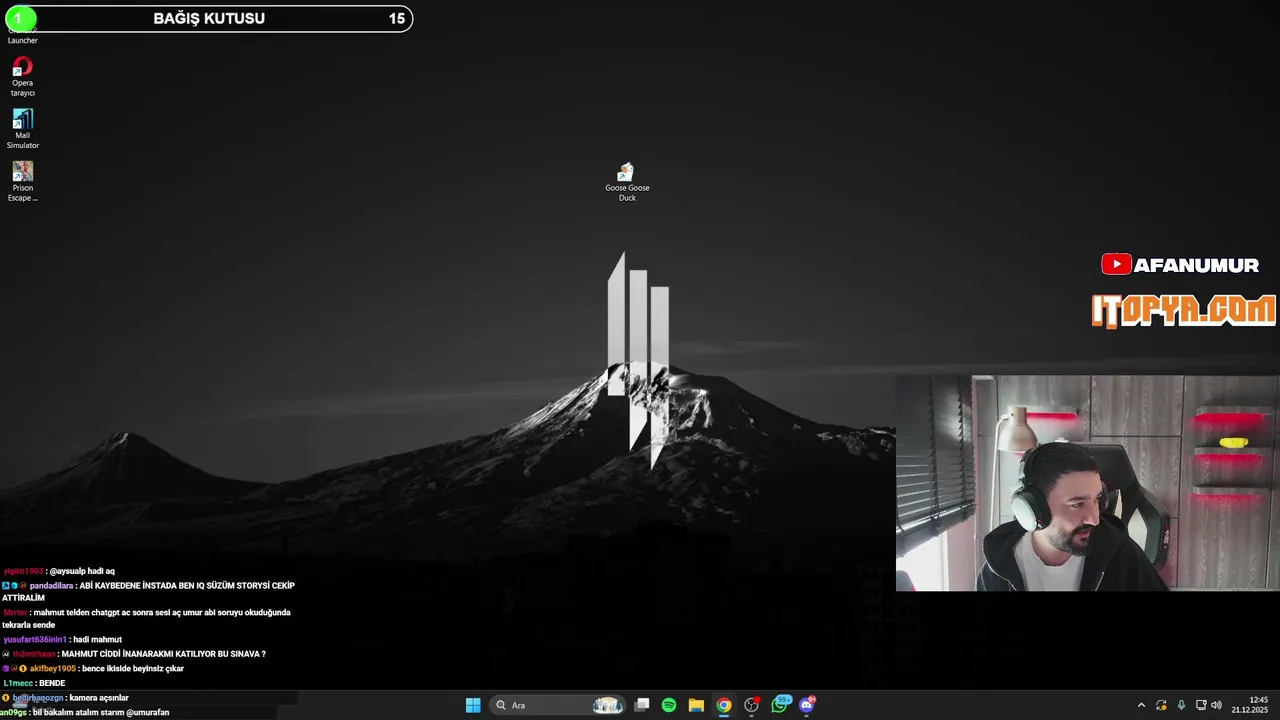Click the search highlight image in search box
1280x720 pixels.
click(x=607, y=705)
